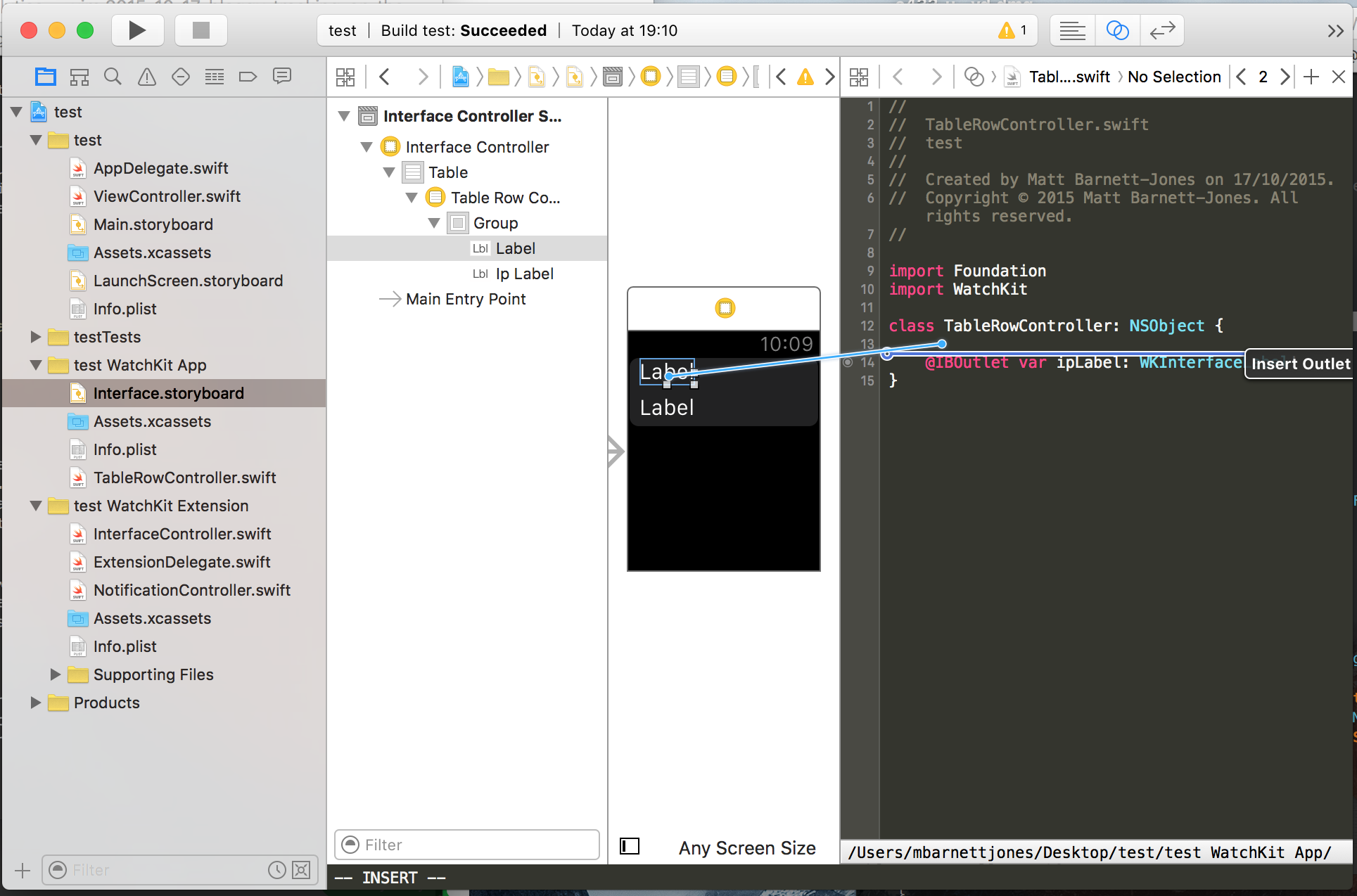Open the Test navigator diamond icon
Image resolution: width=1357 pixels, height=896 pixels.
pyautogui.click(x=180, y=76)
